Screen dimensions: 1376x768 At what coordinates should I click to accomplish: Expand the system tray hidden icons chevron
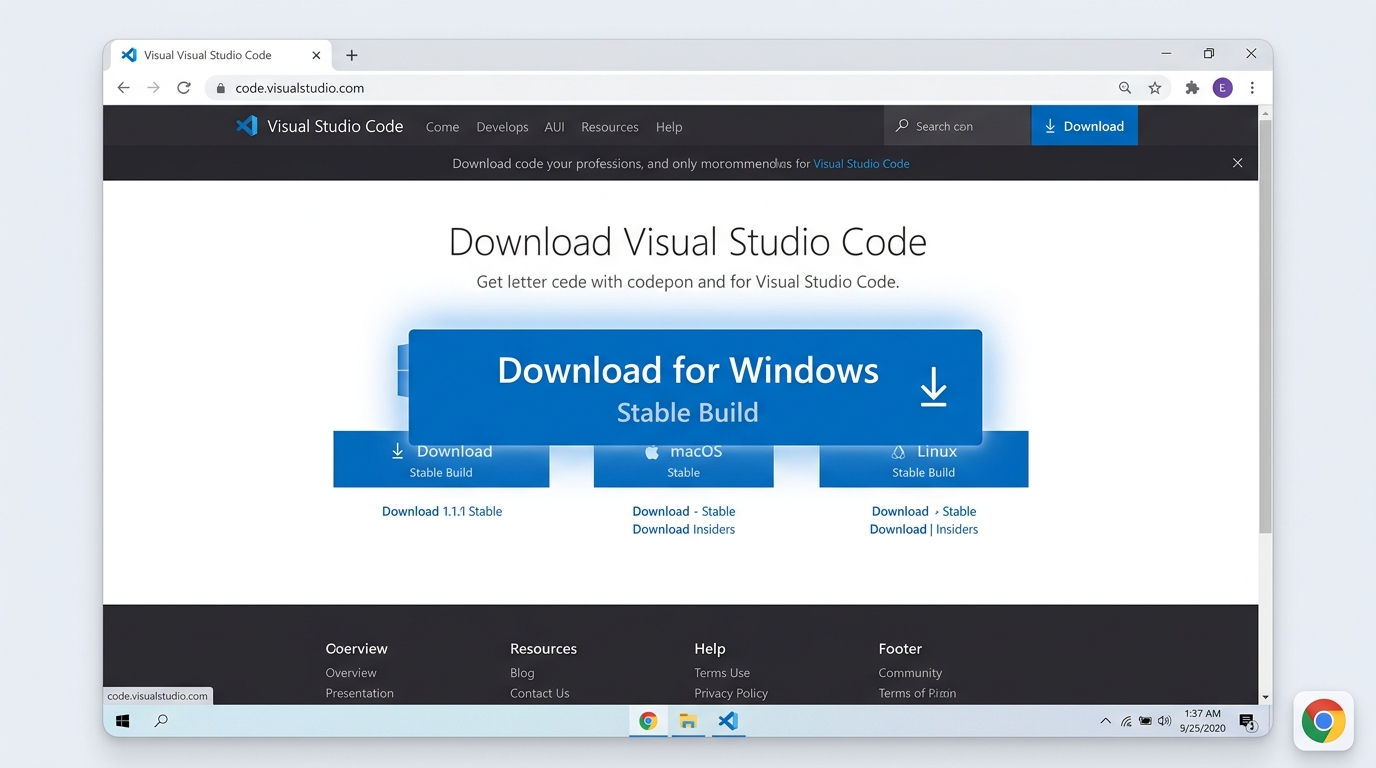pos(1105,721)
